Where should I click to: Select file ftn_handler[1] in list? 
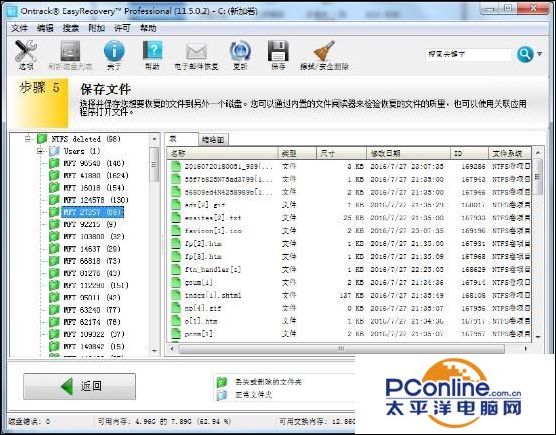pyautogui.click(x=213, y=269)
